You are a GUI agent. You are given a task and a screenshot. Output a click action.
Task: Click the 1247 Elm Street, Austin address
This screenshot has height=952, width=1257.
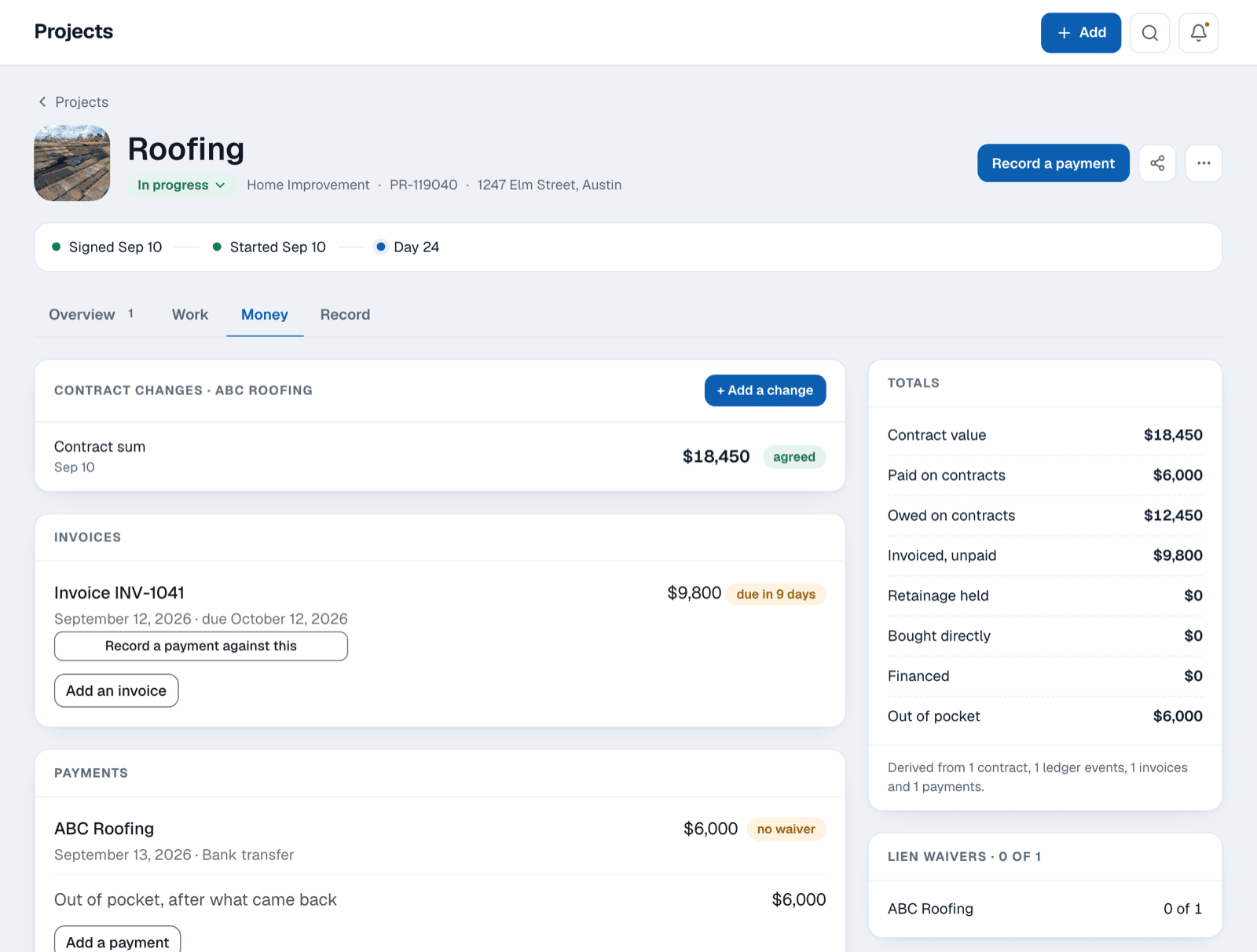[x=549, y=185]
